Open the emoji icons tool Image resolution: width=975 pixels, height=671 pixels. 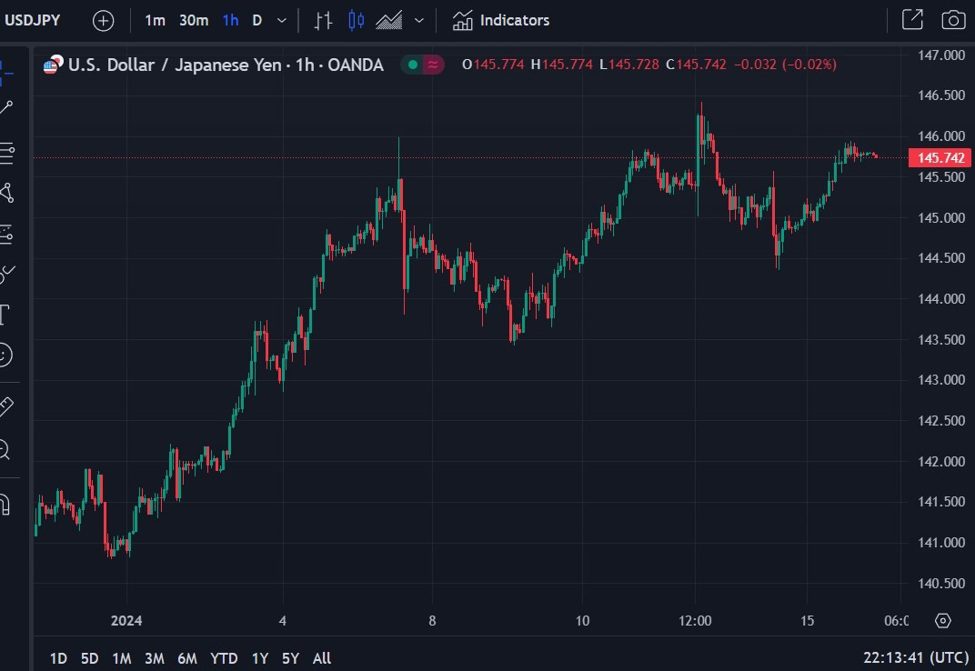[5, 355]
